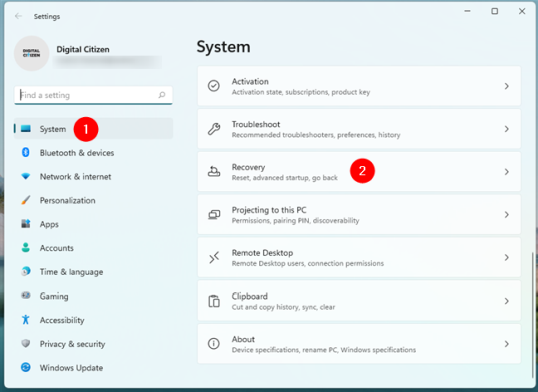538x392 pixels.
Task: Click 'Remote Desktop users, connection permissions' text
Action: [308, 263]
